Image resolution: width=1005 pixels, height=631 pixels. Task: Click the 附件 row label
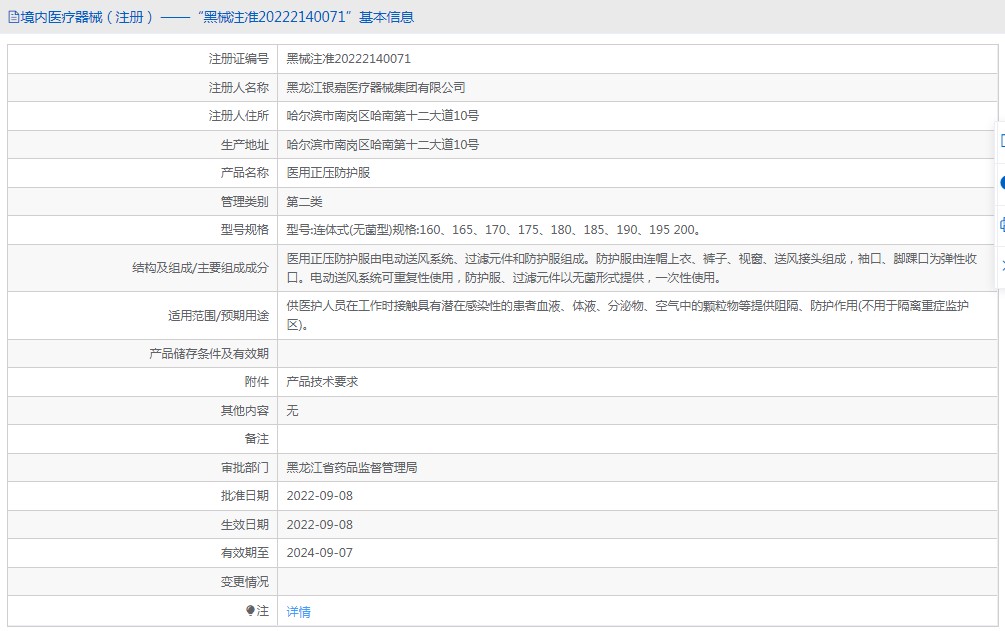pyautogui.click(x=256, y=382)
